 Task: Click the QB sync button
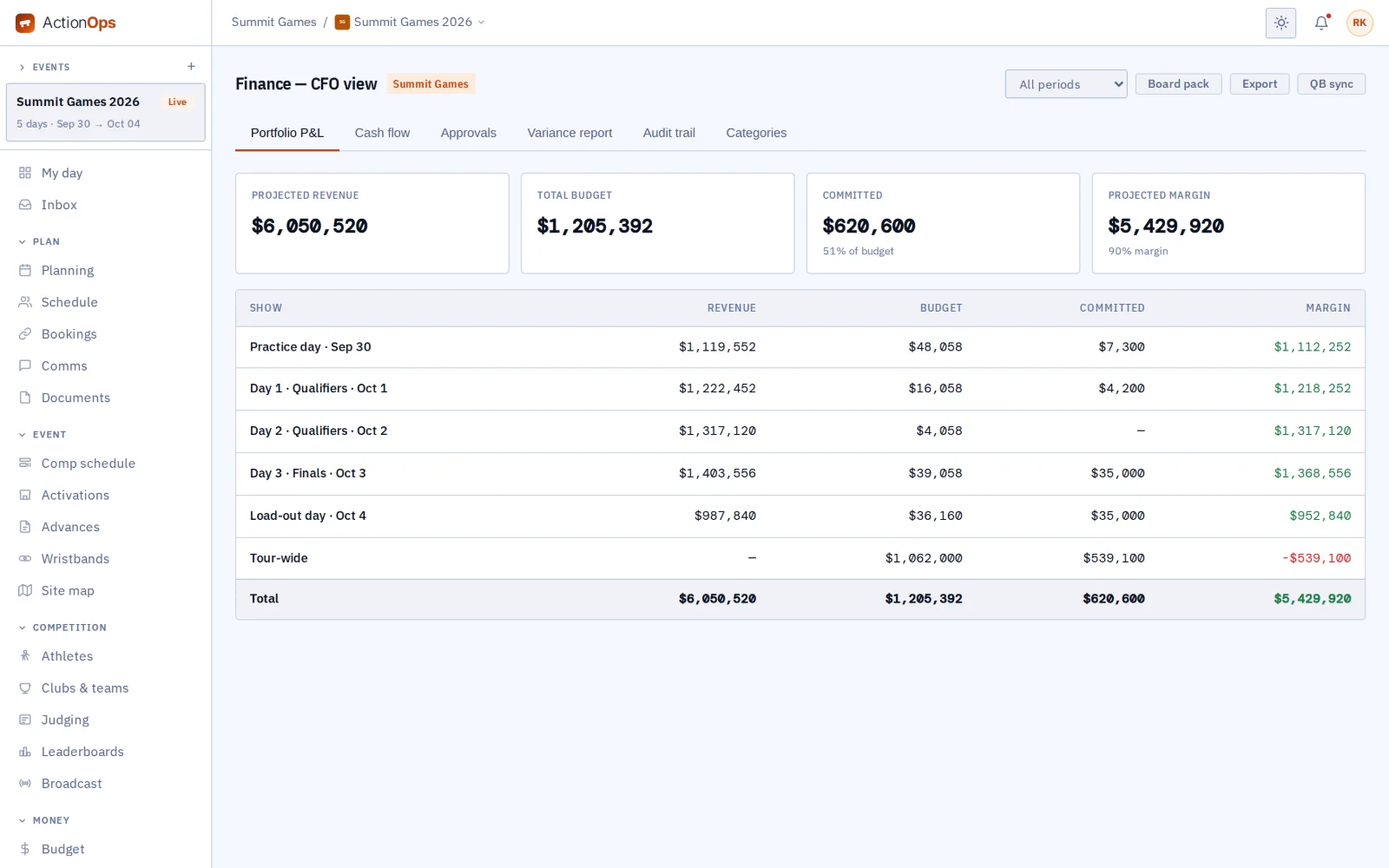coord(1331,84)
